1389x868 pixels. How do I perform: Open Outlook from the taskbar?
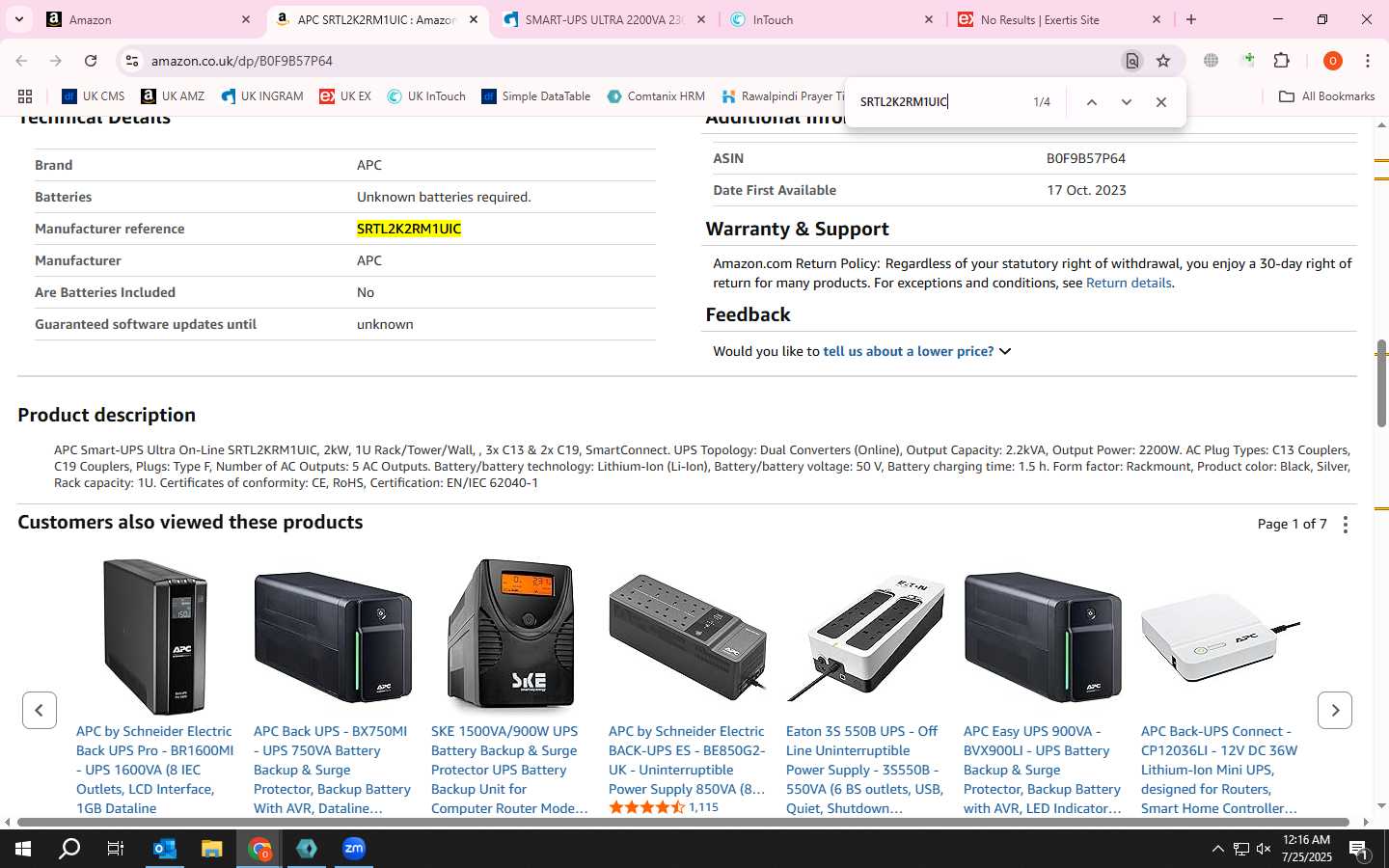165,849
